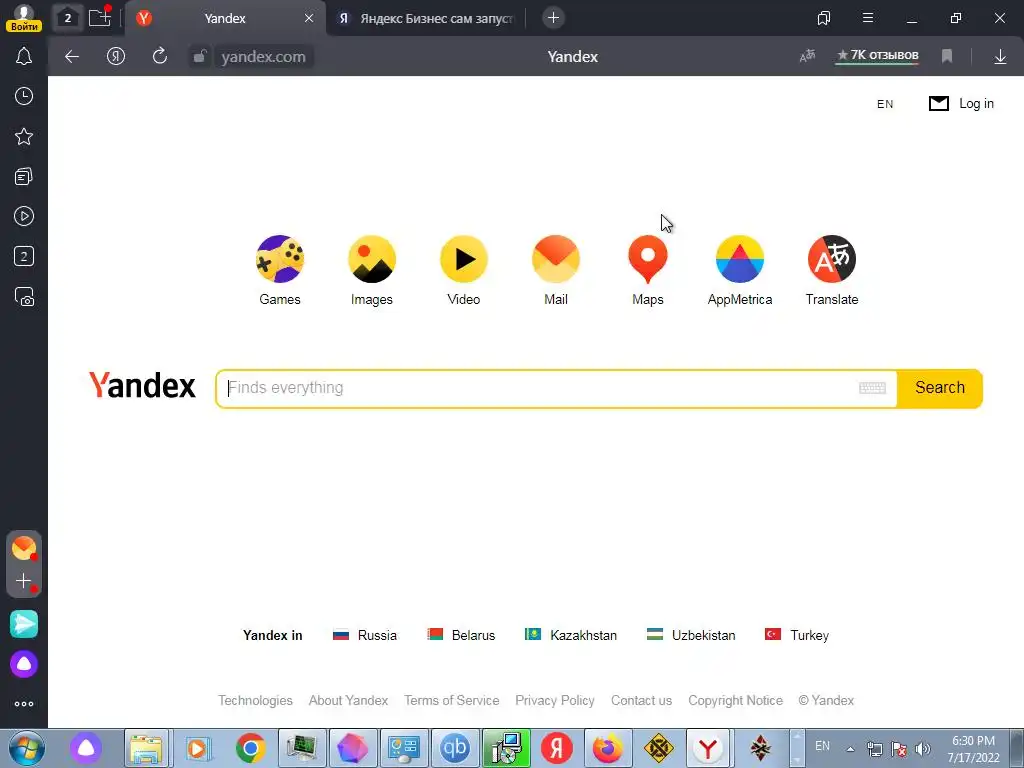
Task: Click the Yandex logo
Action: pos(142,385)
